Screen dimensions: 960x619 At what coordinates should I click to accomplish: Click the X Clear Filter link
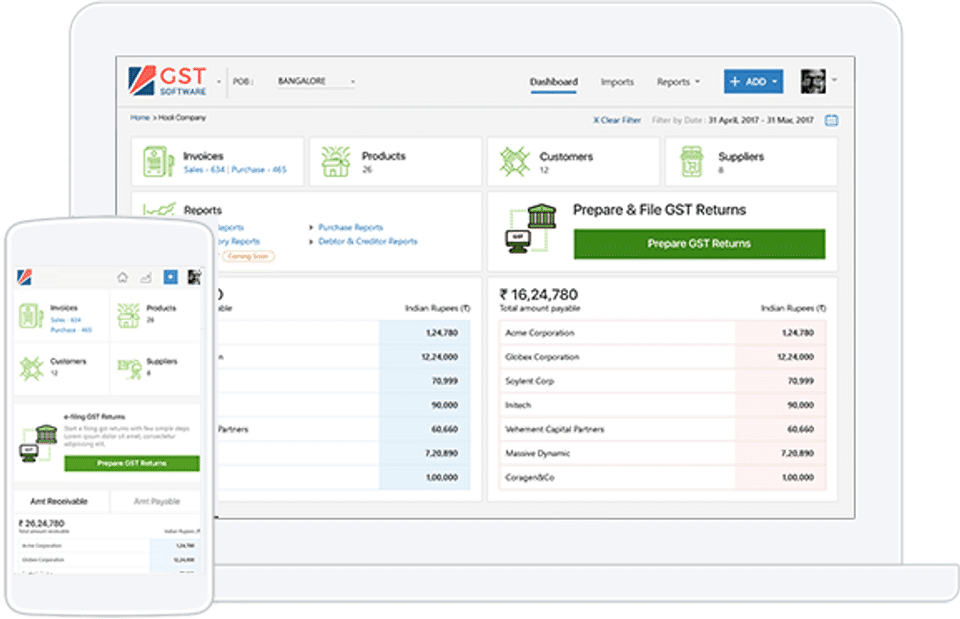(x=617, y=120)
